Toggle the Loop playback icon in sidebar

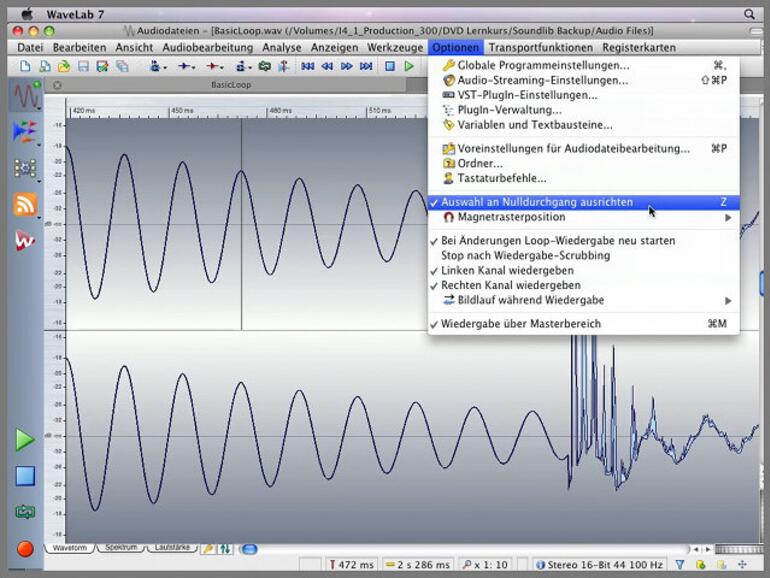tap(24, 511)
